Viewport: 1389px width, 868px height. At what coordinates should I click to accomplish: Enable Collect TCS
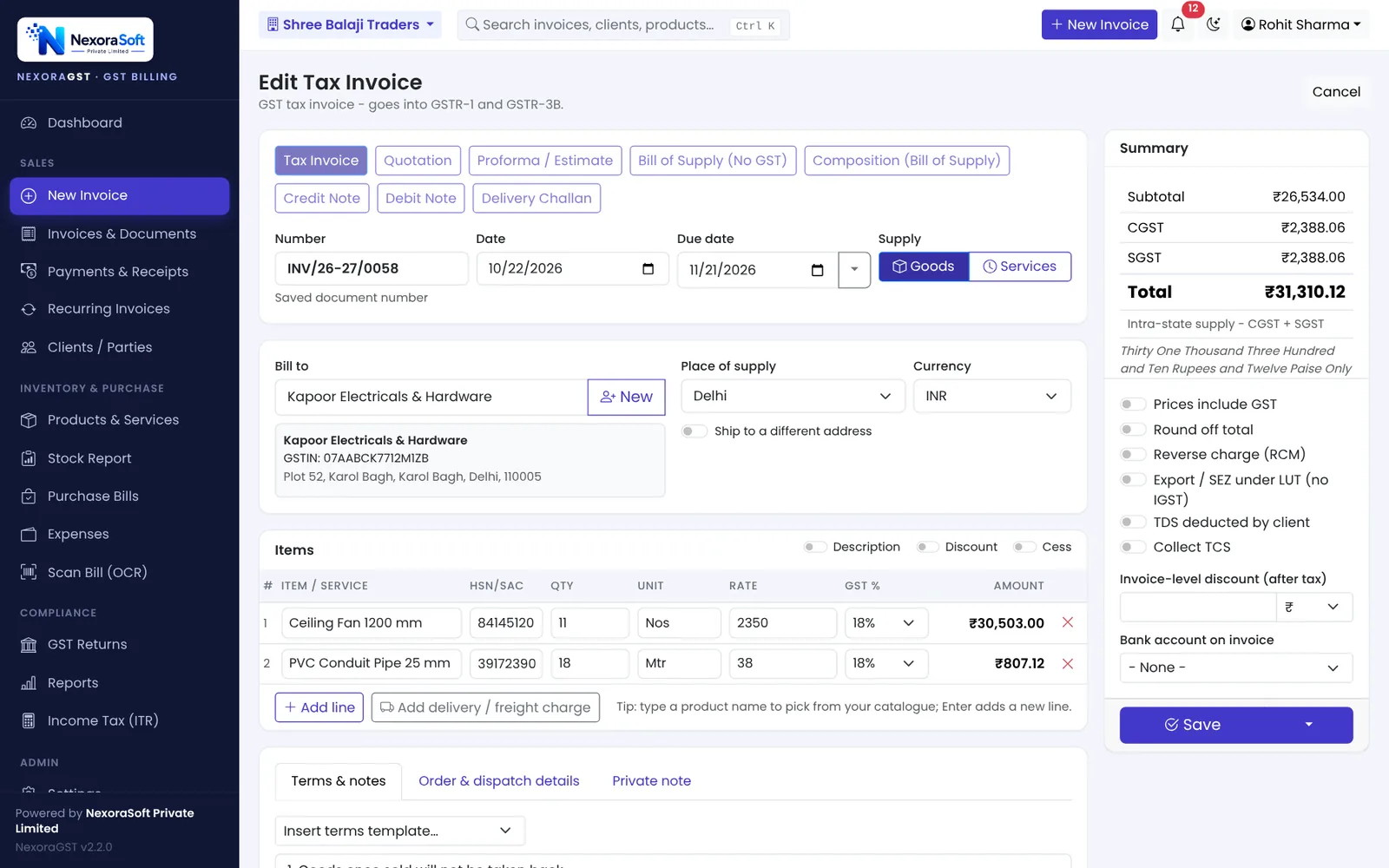pos(1132,547)
